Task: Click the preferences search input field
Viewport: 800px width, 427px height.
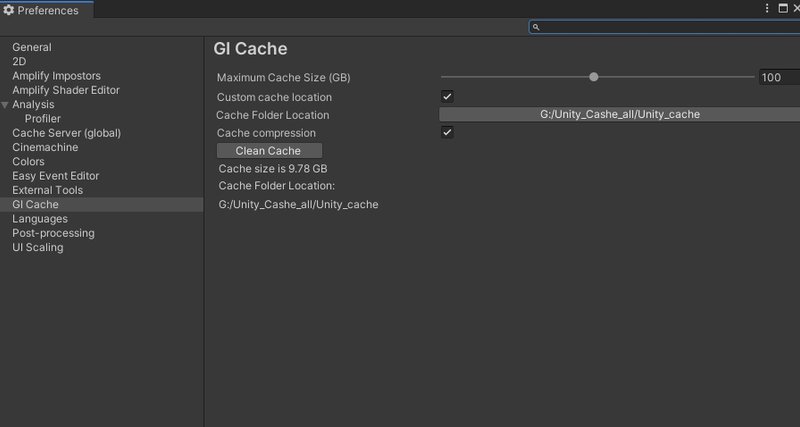Action: [665, 27]
